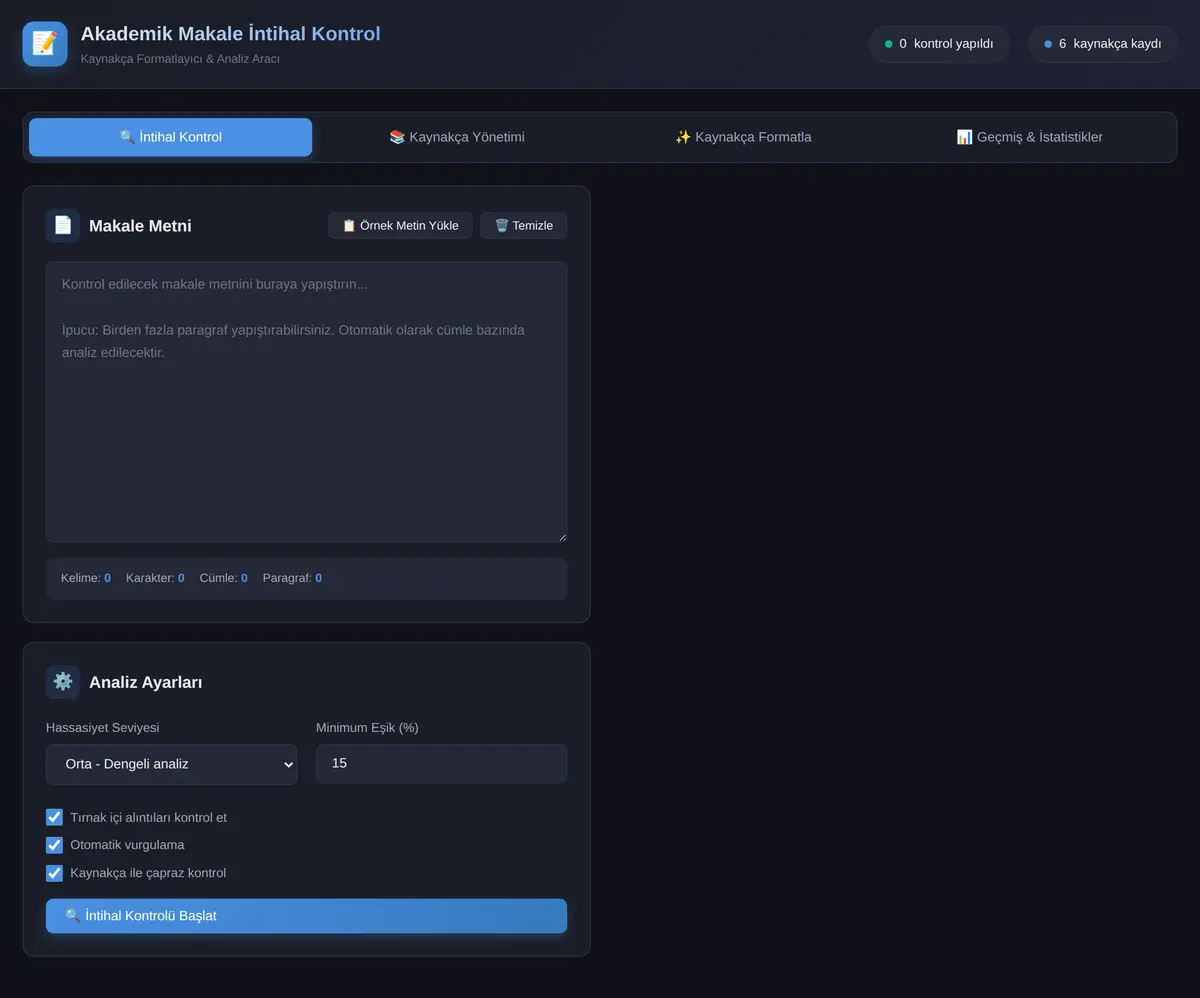Clear the text with the Temizle button
This screenshot has width=1200, height=998.
point(524,225)
